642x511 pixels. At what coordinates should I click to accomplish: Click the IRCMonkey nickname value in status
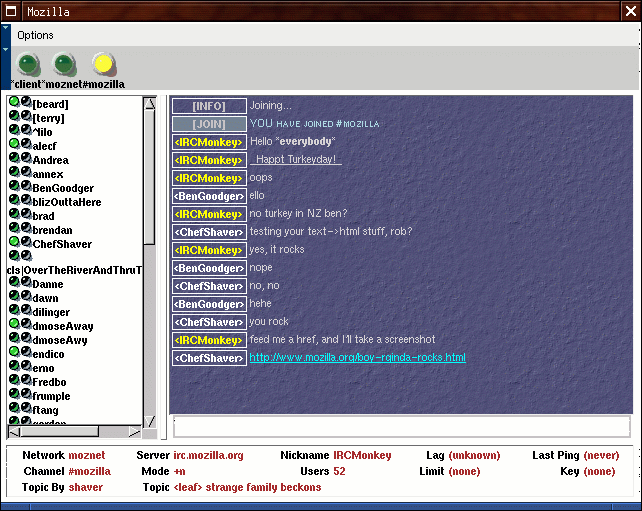click(362, 455)
